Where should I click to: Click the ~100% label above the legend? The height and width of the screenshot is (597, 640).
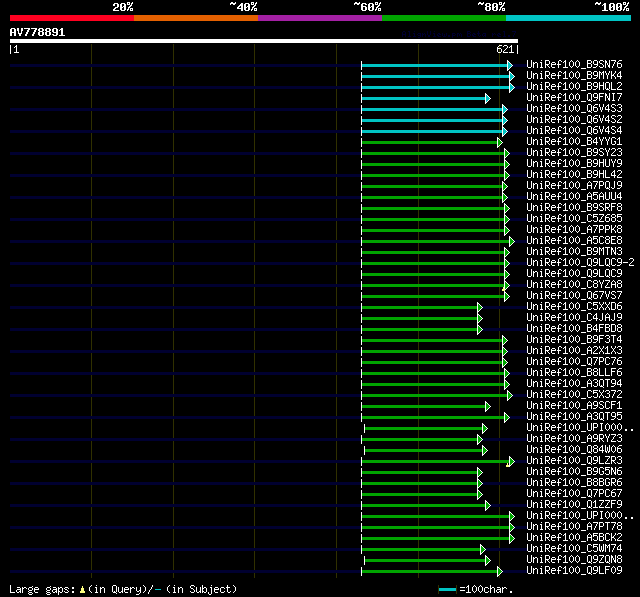(x=612, y=7)
